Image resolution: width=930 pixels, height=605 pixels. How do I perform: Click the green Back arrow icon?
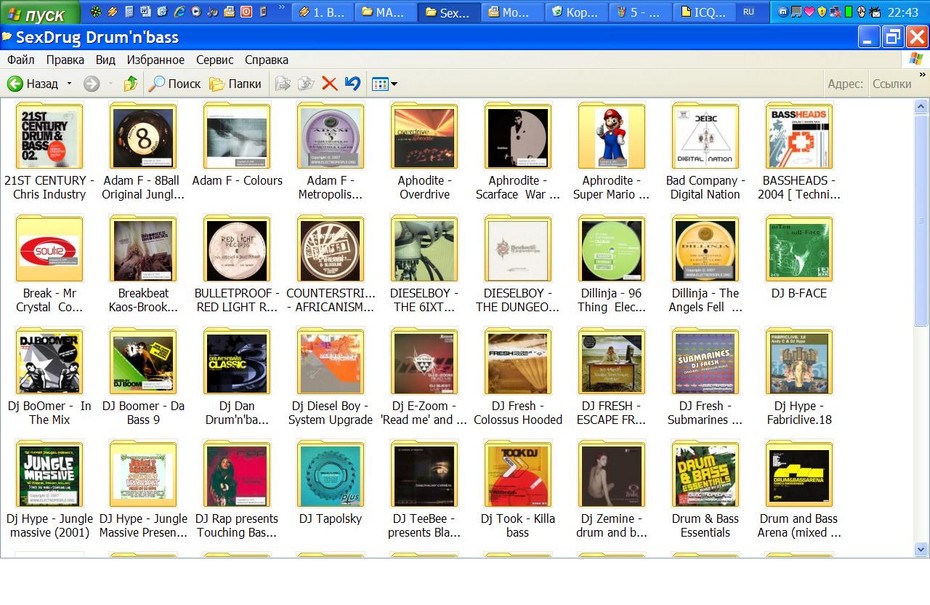tap(15, 84)
